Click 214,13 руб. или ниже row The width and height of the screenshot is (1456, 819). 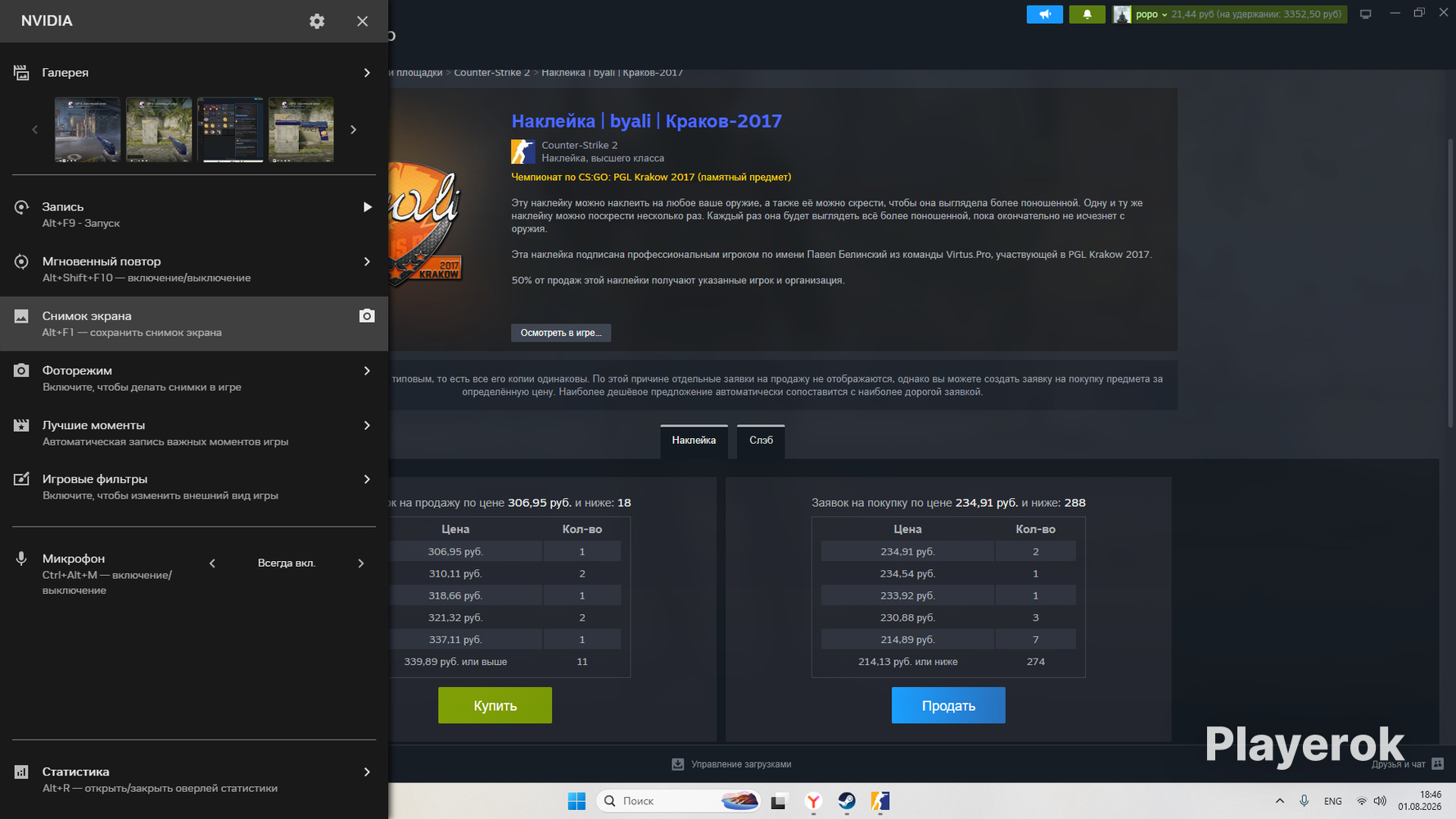tap(948, 662)
